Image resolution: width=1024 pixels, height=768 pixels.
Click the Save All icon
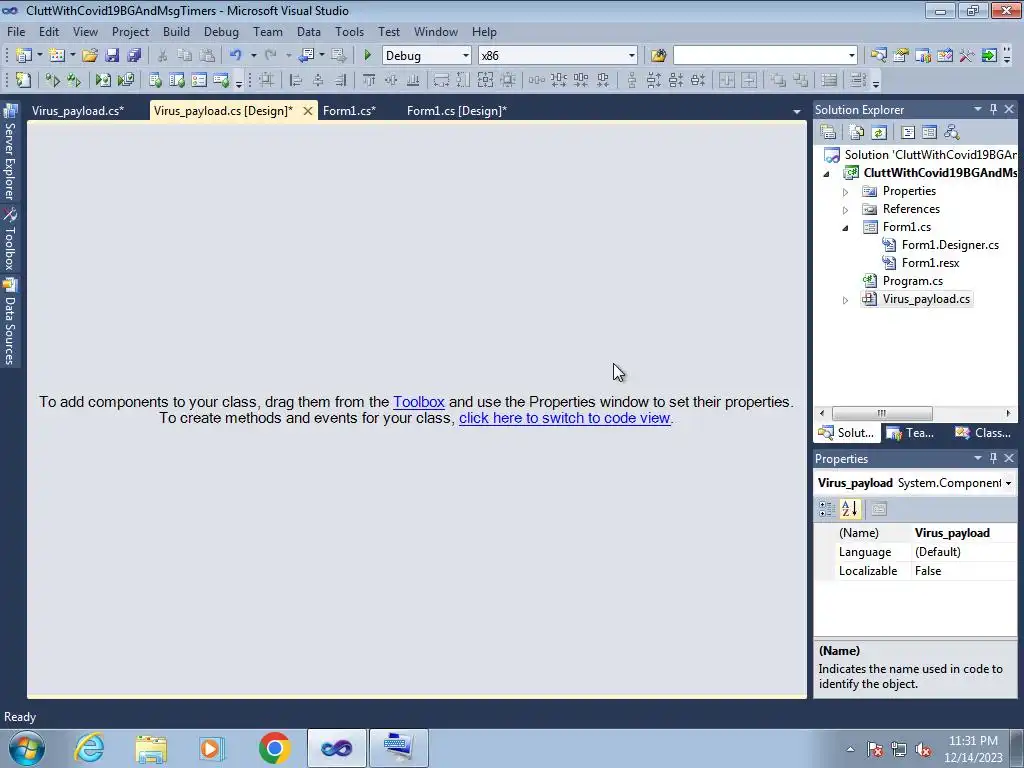pyautogui.click(x=134, y=56)
